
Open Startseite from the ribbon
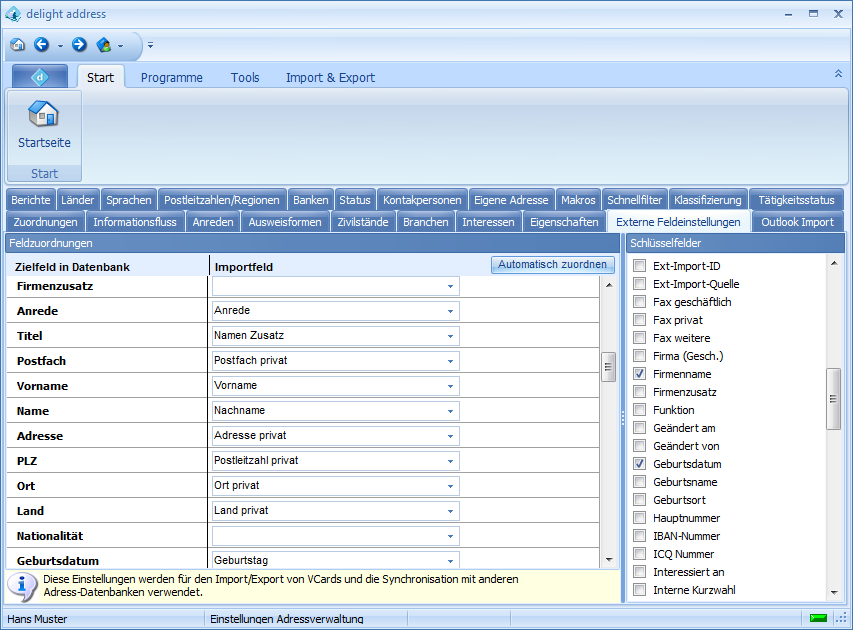[44, 125]
